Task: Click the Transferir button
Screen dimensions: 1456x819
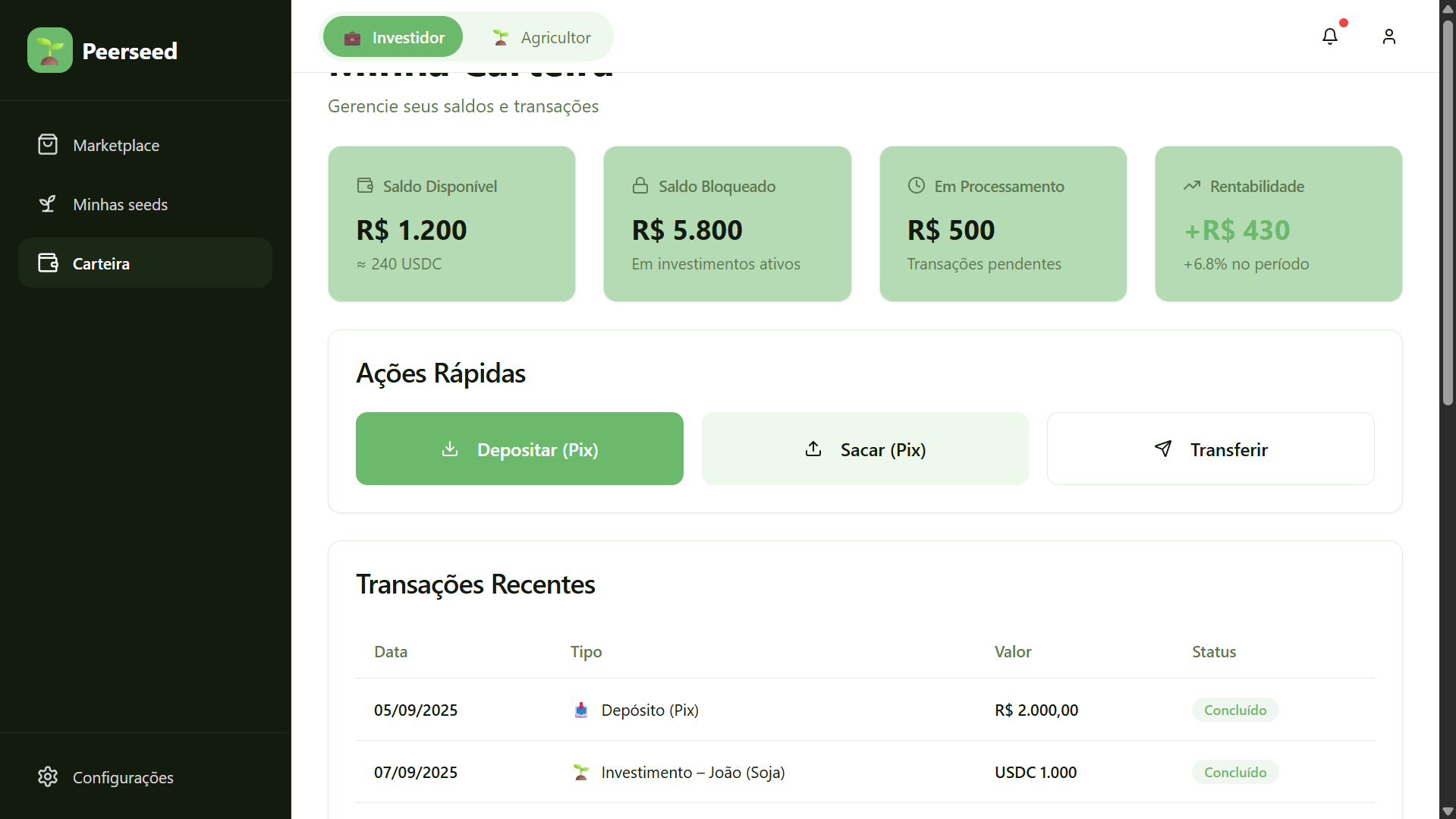Action: point(1210,449)
